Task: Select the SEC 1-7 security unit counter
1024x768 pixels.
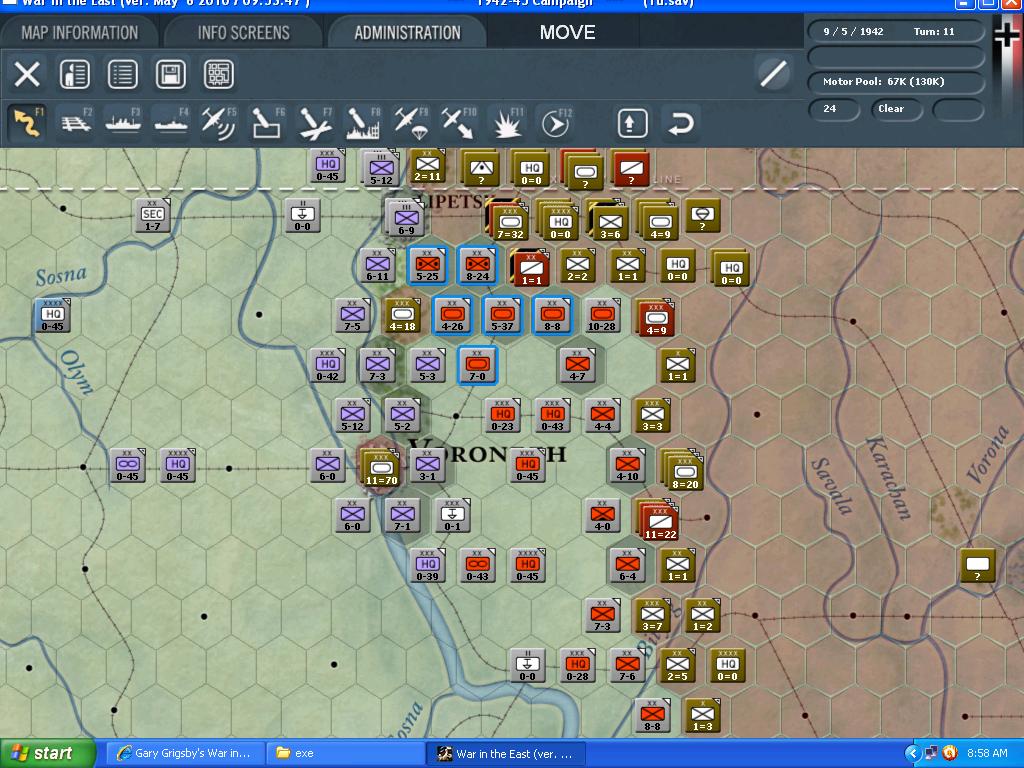Action: click(152, 216)
